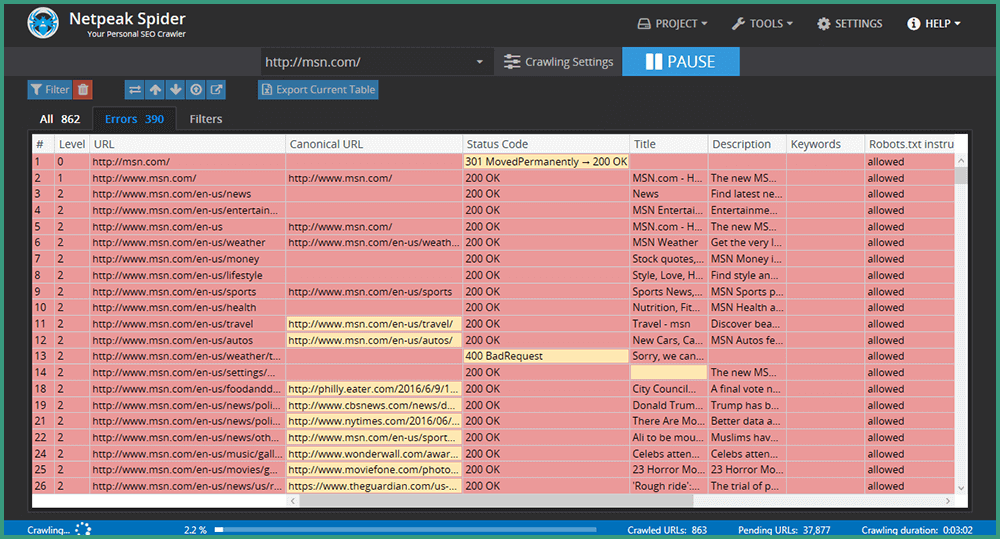This screenshot has width=1000, height=539.
Task: Expand the URL history dropdown arrow
Action: tap(480, 62)
